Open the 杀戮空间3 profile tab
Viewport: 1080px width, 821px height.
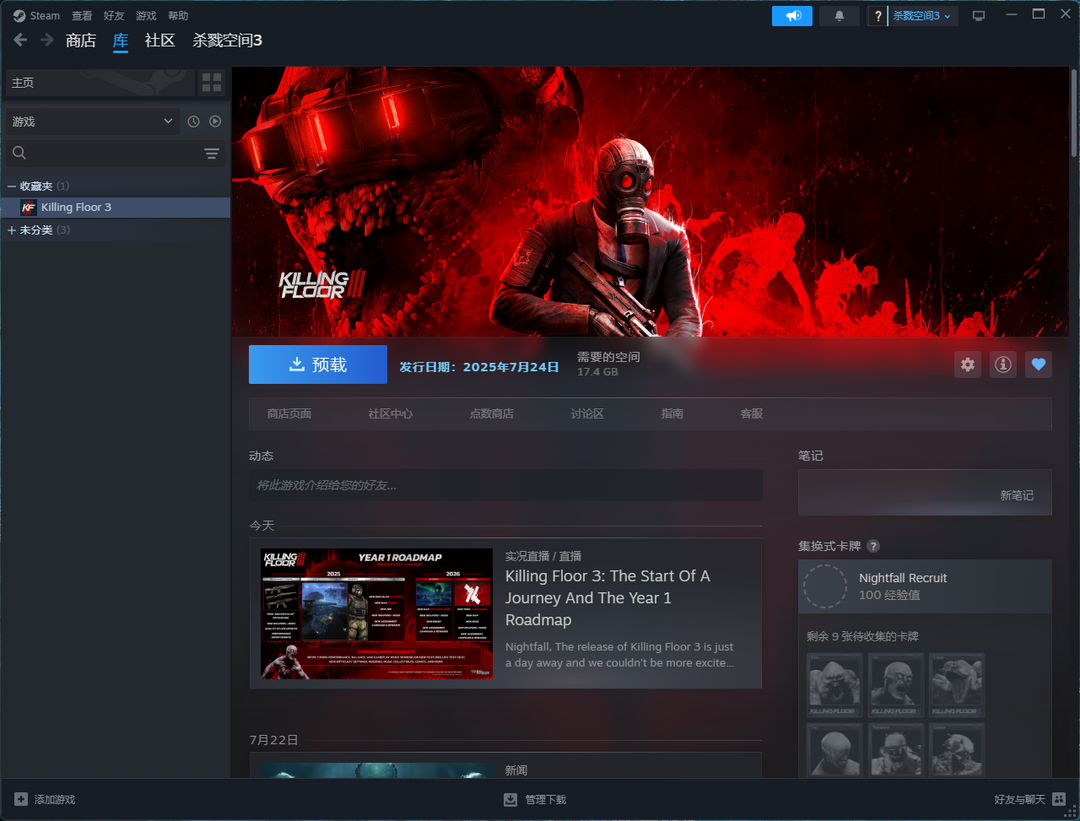pos(227,41)
